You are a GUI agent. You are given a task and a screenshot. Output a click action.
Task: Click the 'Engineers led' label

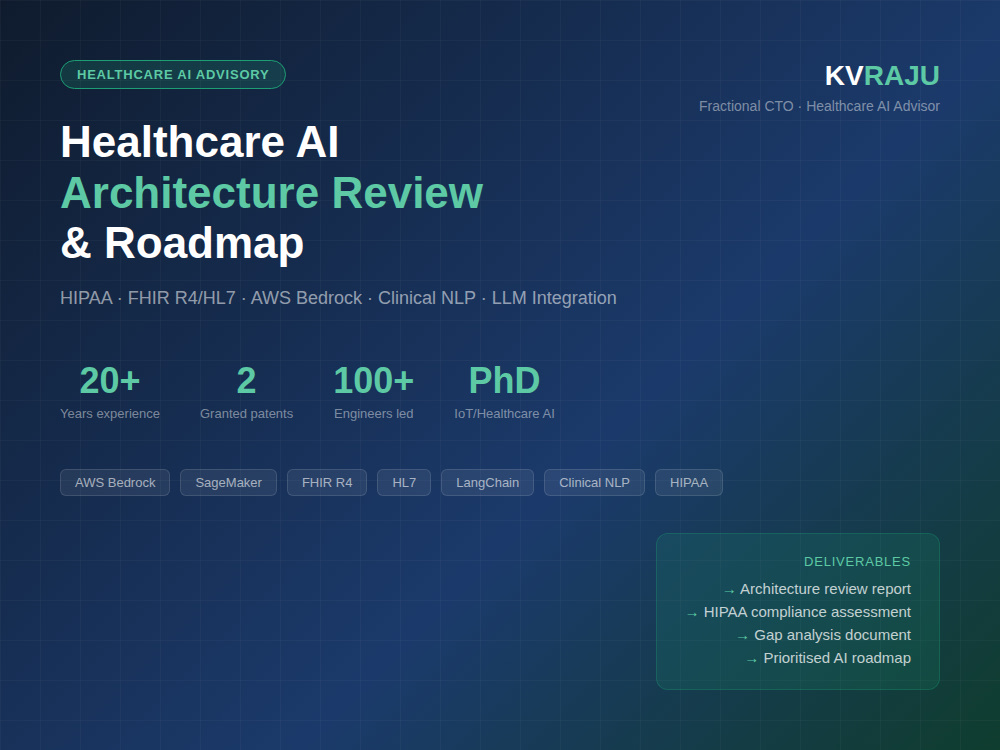(x=374, y=414)
